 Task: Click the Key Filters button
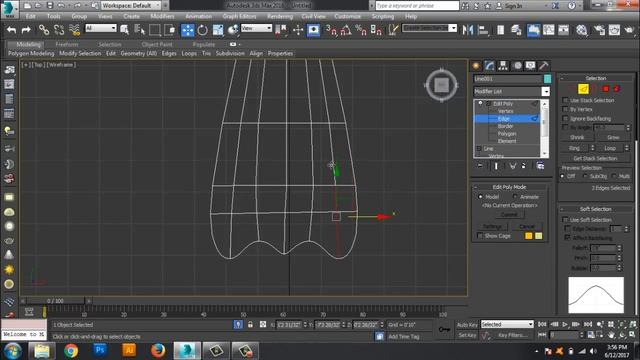[x=513, y=335]
